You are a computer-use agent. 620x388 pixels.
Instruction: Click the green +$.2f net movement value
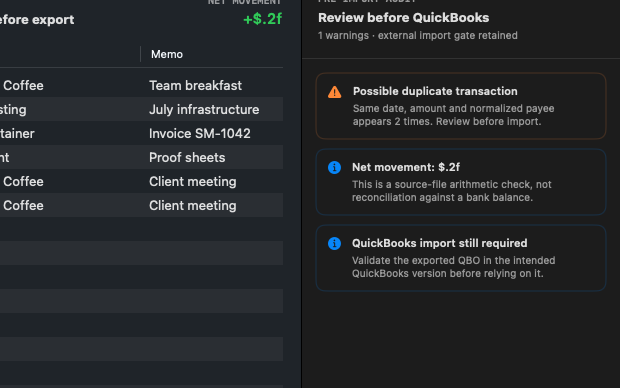(262, 19)
